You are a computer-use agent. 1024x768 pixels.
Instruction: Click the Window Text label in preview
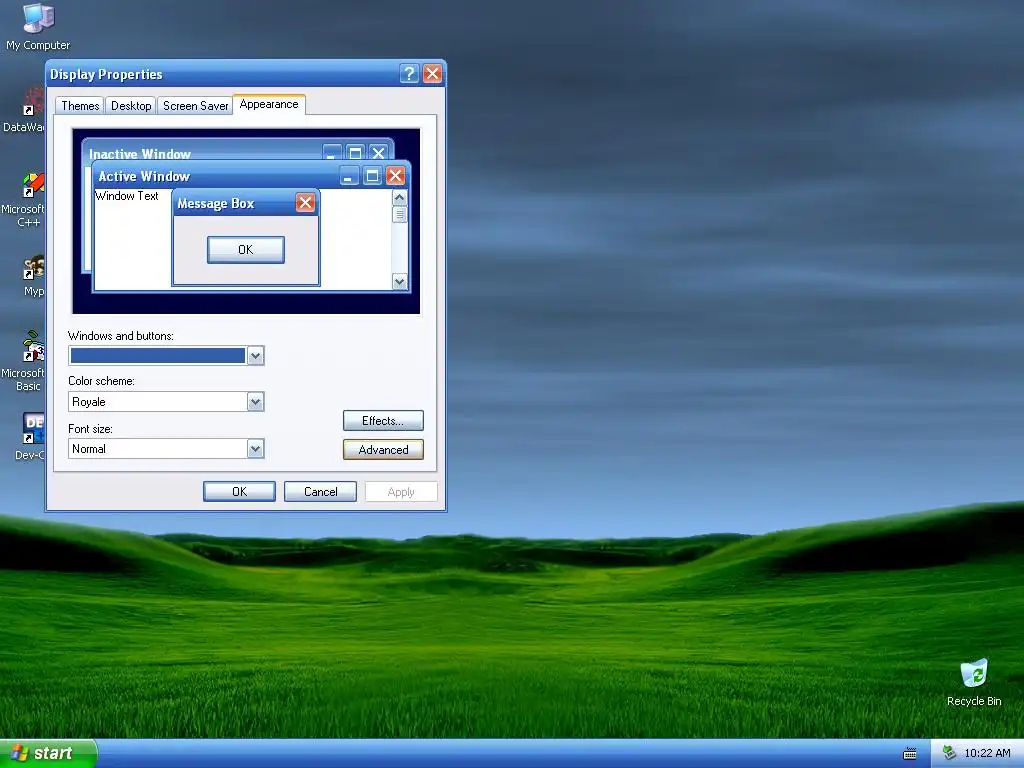[127, 196]
